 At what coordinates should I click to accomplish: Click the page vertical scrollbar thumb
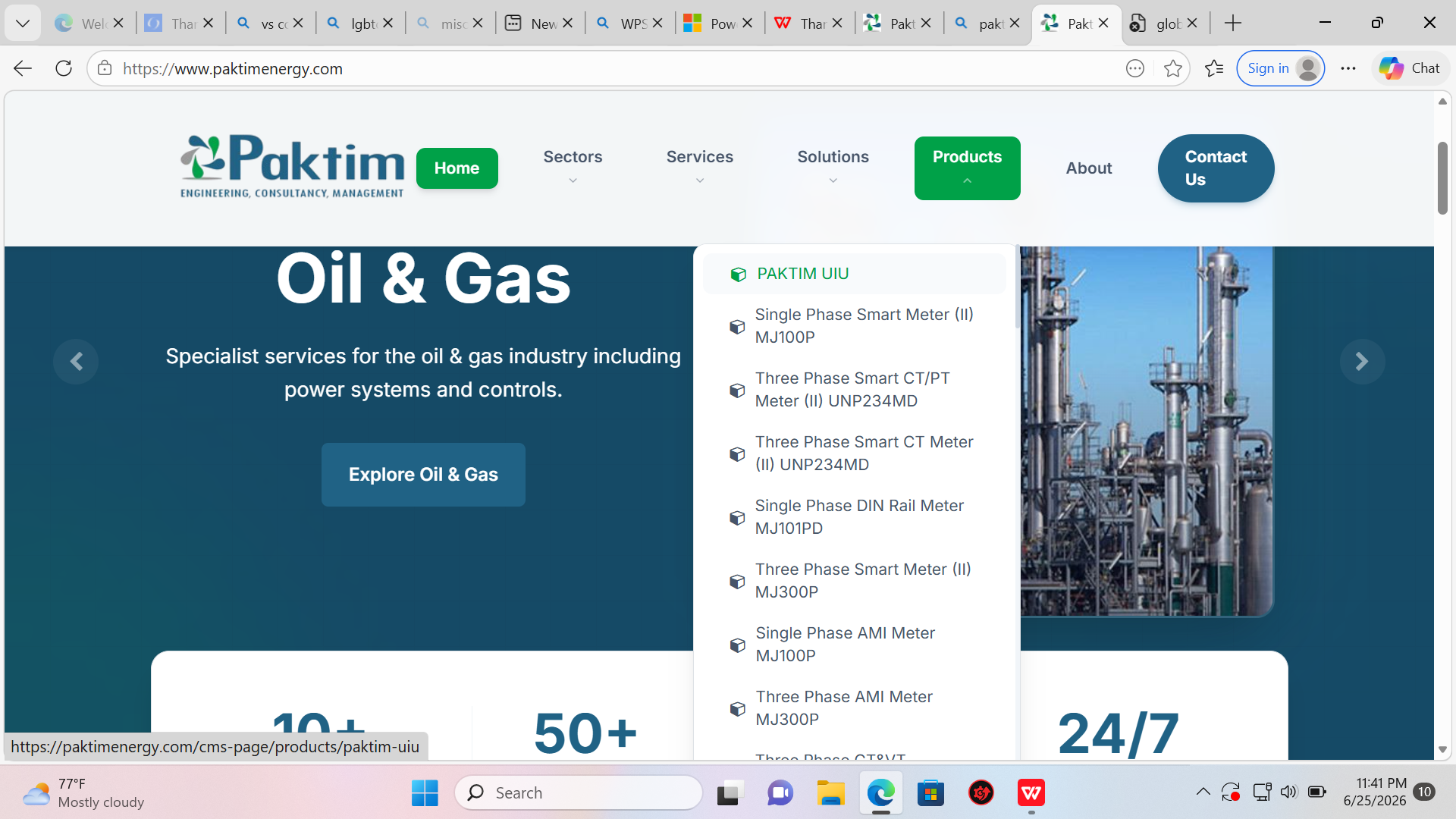tap(1442, 177)
